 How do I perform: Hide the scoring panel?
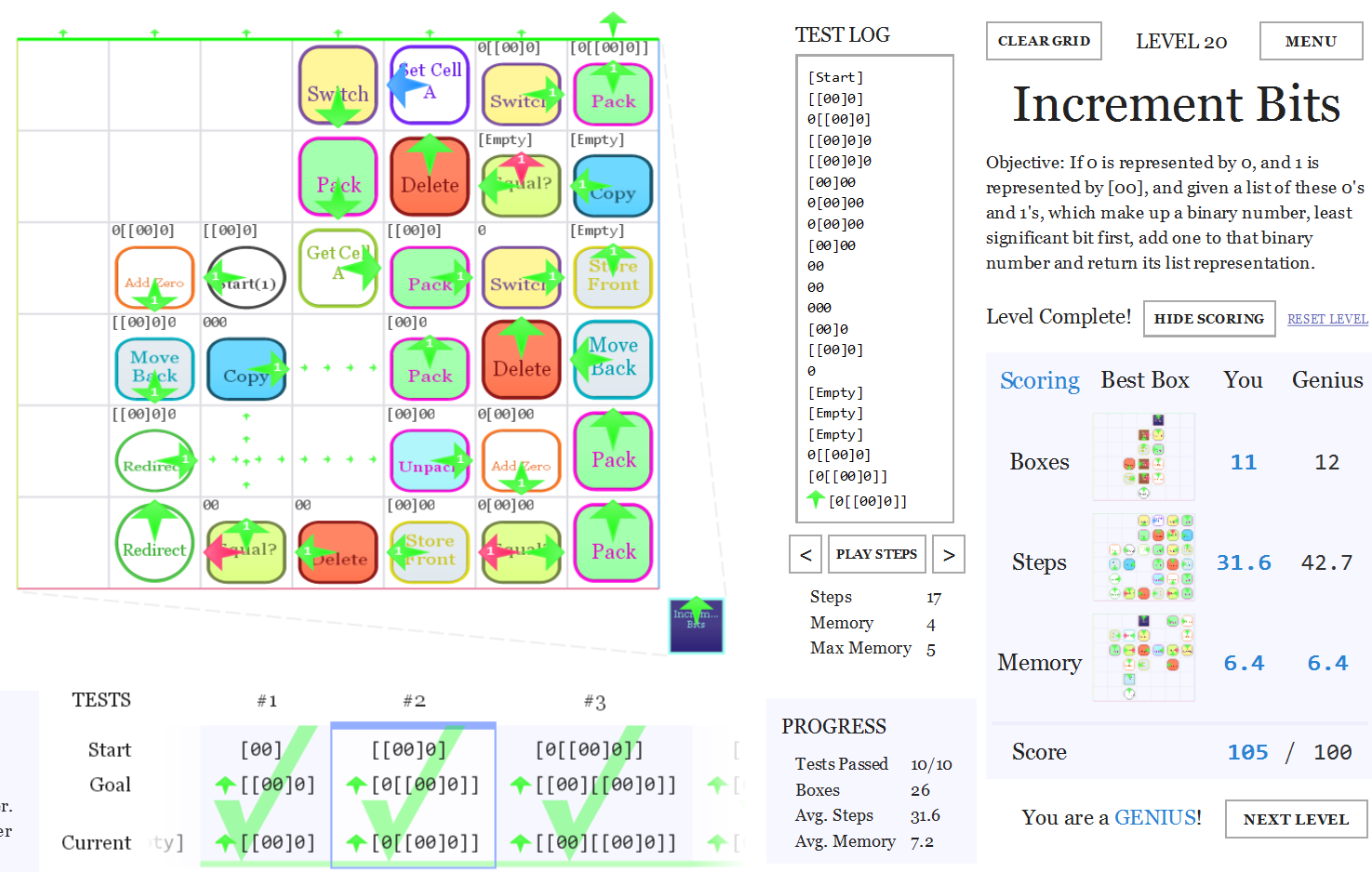tap(1209, 319)
